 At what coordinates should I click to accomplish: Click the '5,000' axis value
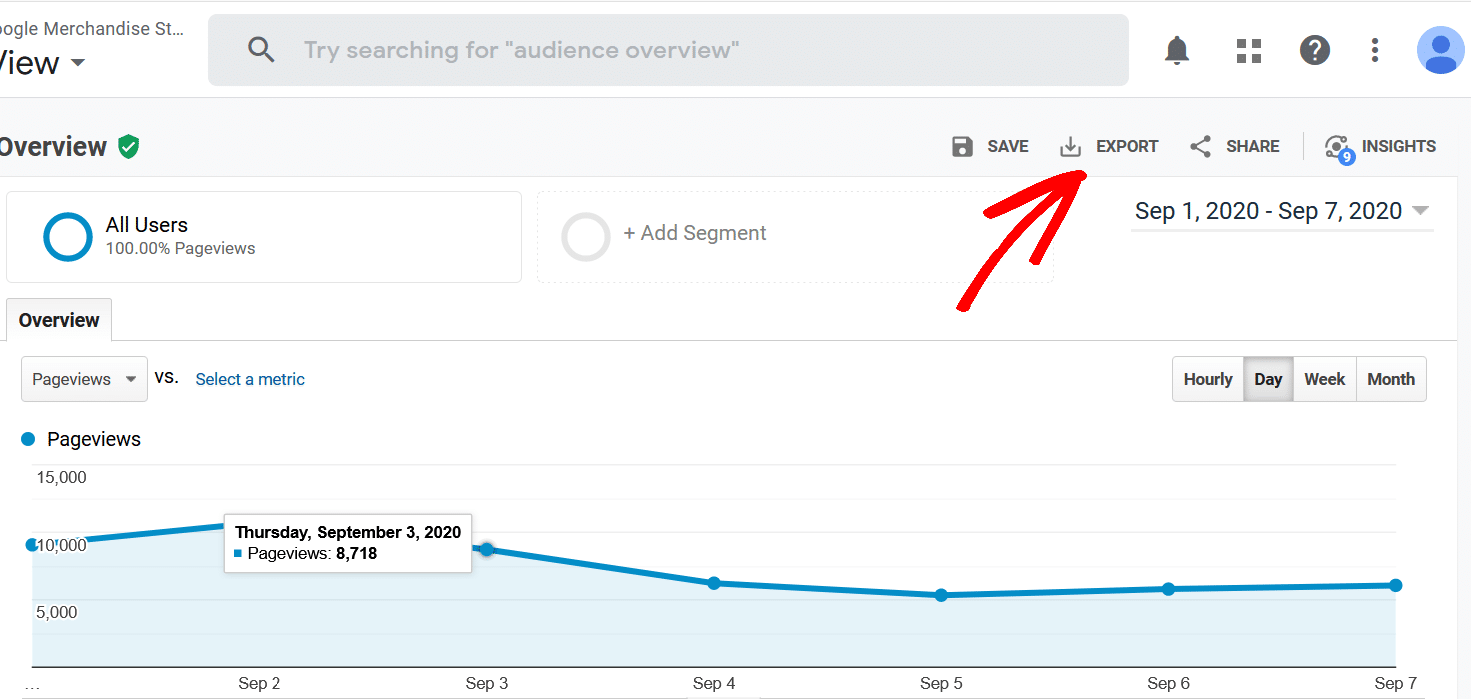tap(56, 612)
